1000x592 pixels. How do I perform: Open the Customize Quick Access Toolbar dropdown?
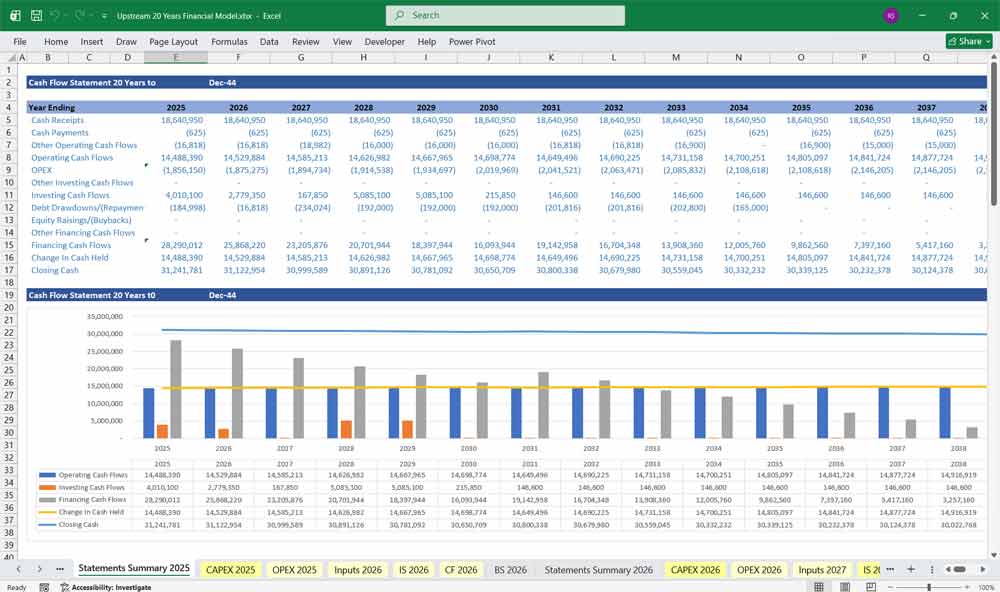pyautogui.click(x=104, y=14)
